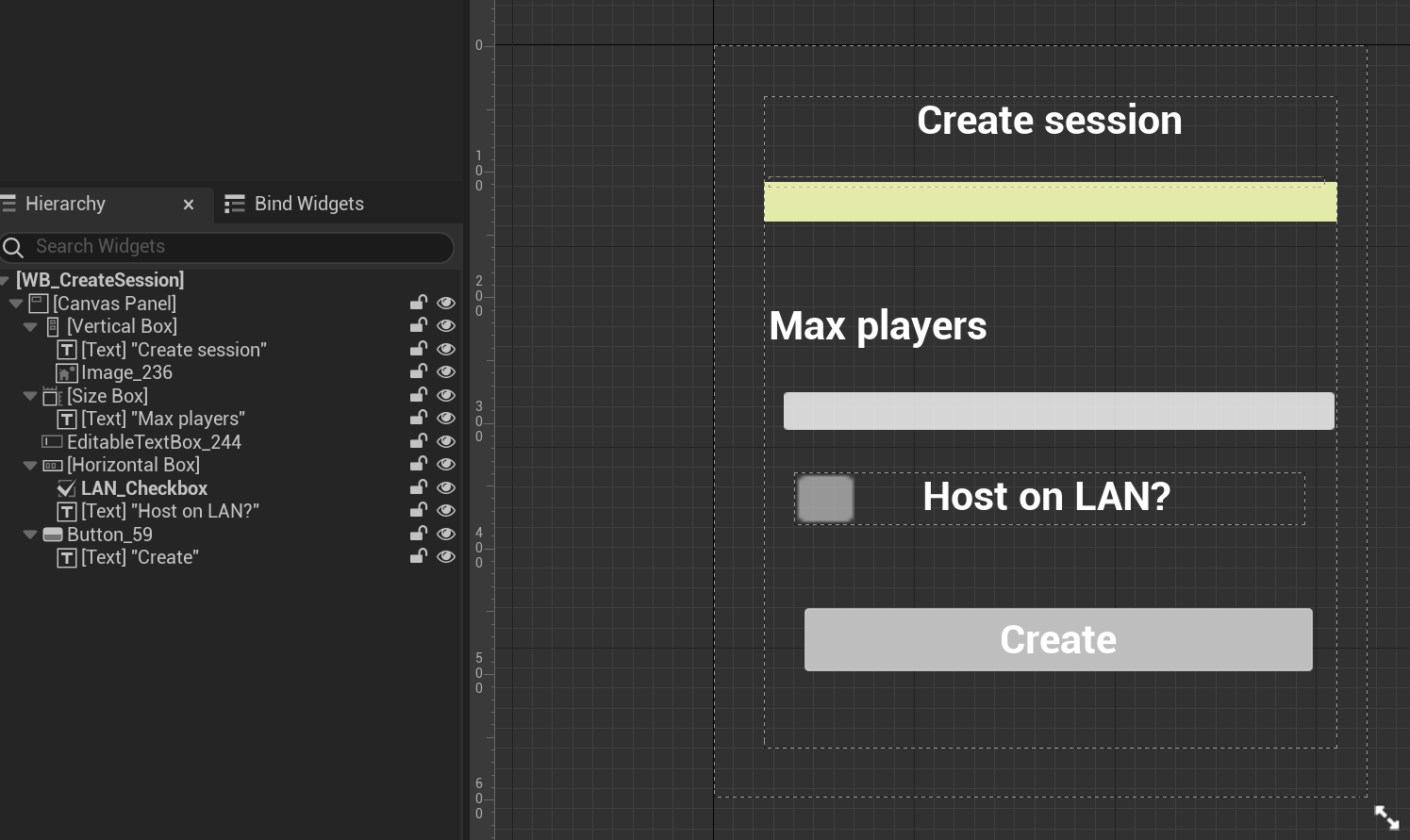The height and width of the screenshot is (840, 1410).
Task: Collapse the Button_59 tree node
Action: point(30,535)
